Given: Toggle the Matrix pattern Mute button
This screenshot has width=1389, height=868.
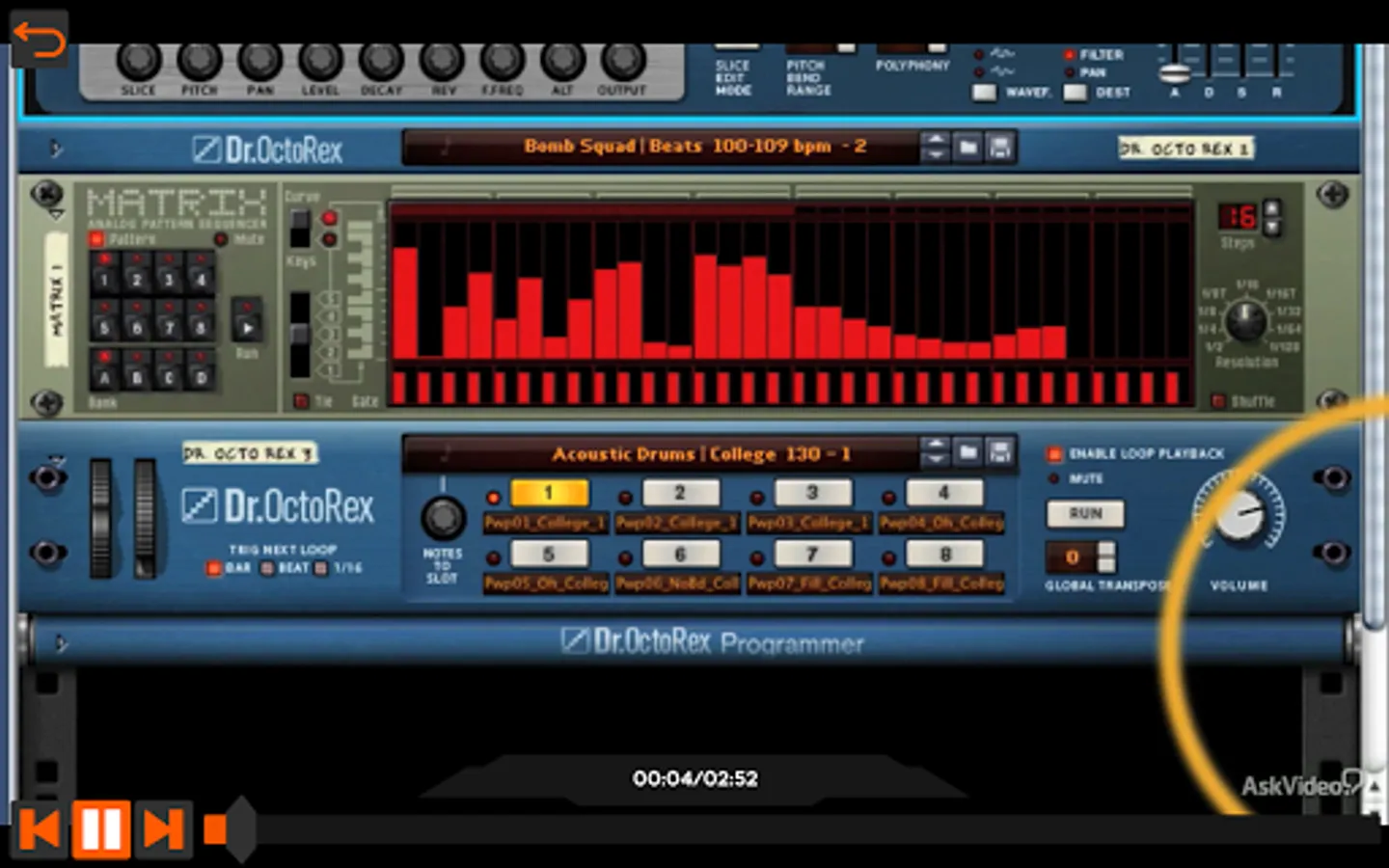Looking at the screenshot, I should pos(221,238).
